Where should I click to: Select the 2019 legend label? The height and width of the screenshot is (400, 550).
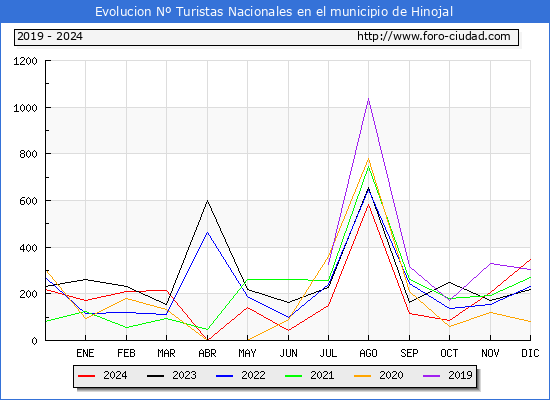click(x=460, y=375)
